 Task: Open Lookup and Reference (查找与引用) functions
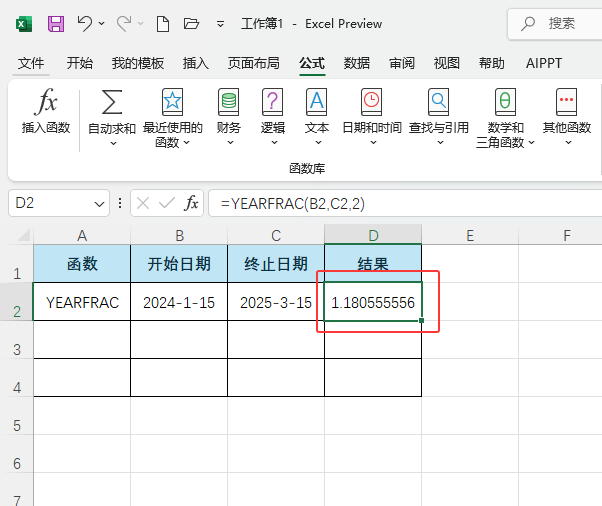(439, 117)
